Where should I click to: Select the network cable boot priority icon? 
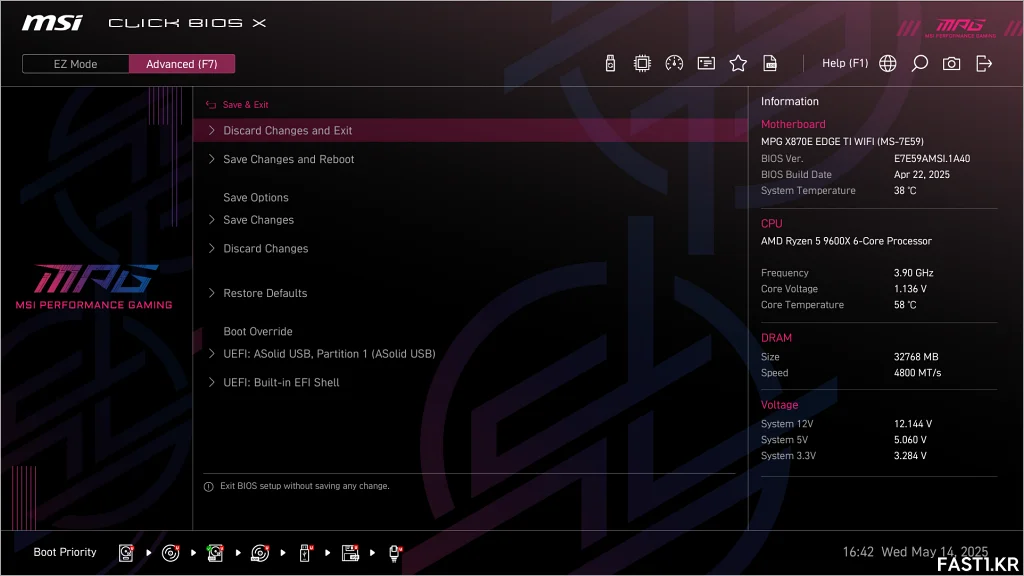(395, 553)
